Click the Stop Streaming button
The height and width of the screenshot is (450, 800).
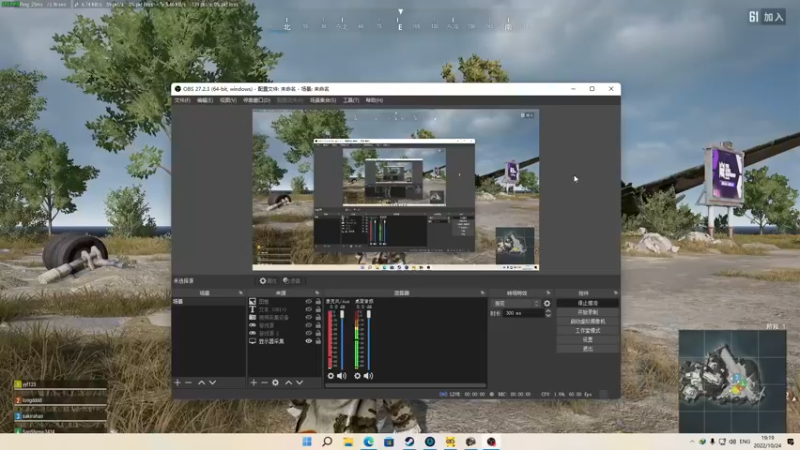(x=587, y=303)
